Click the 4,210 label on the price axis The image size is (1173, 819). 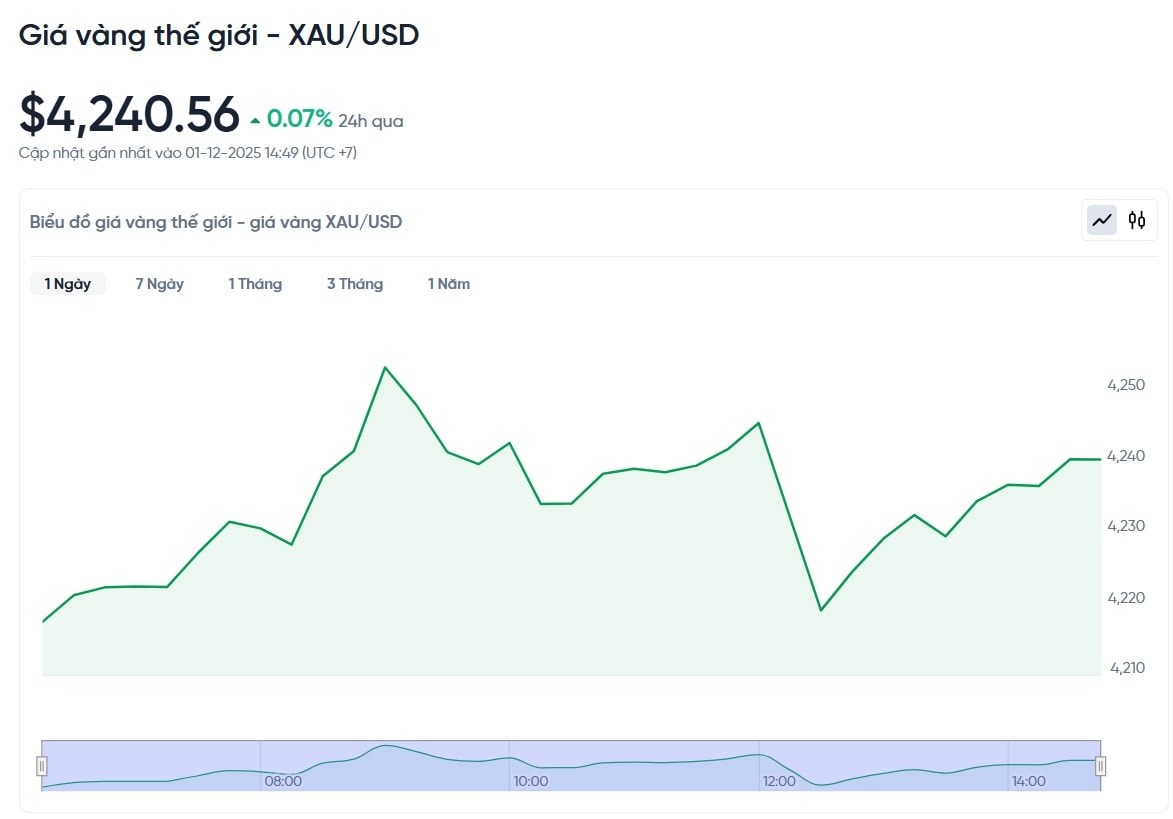click(x=1126, y=668)
